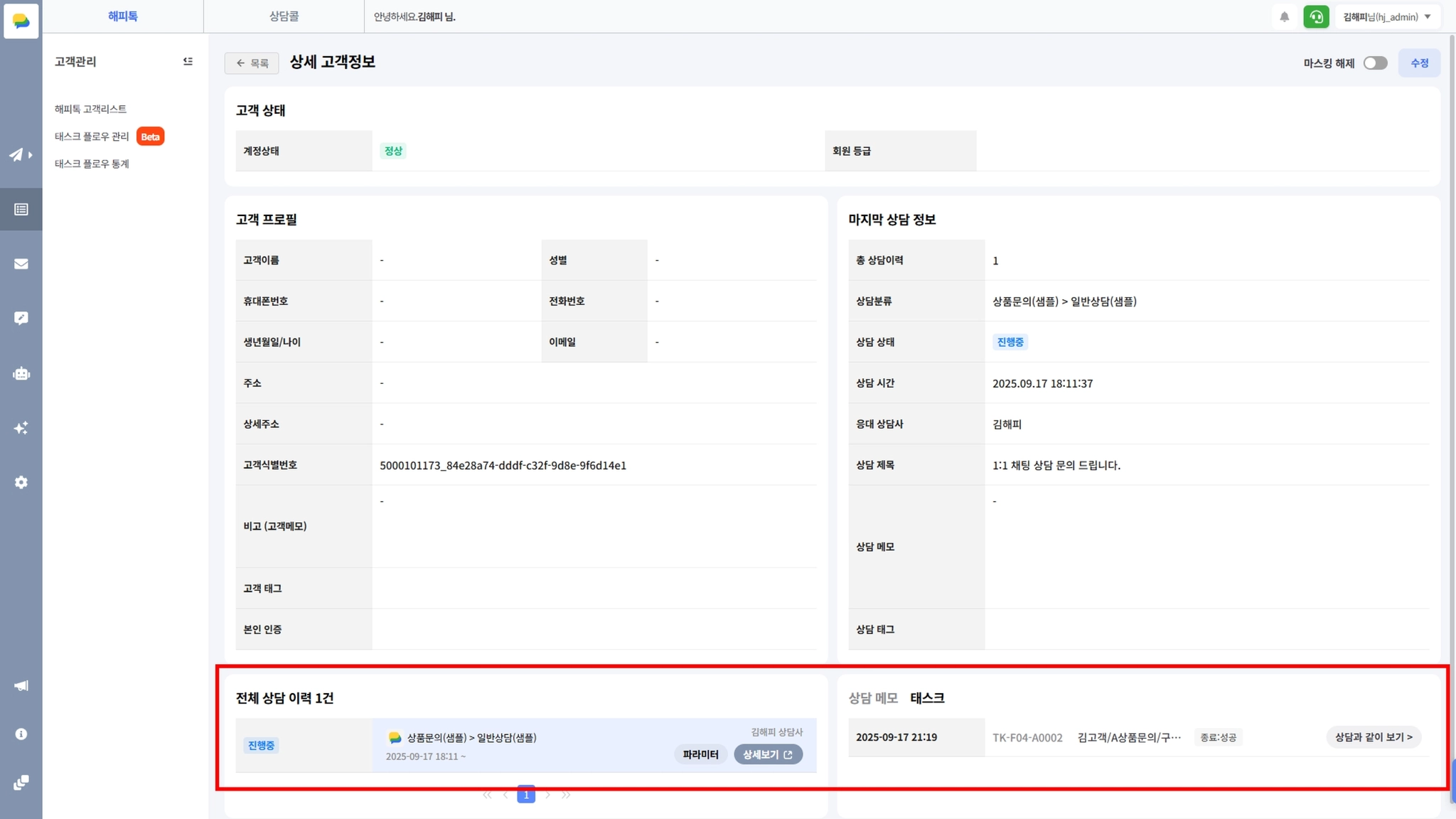Switch to the 상담 메모 tab

(x=873, y=698)
